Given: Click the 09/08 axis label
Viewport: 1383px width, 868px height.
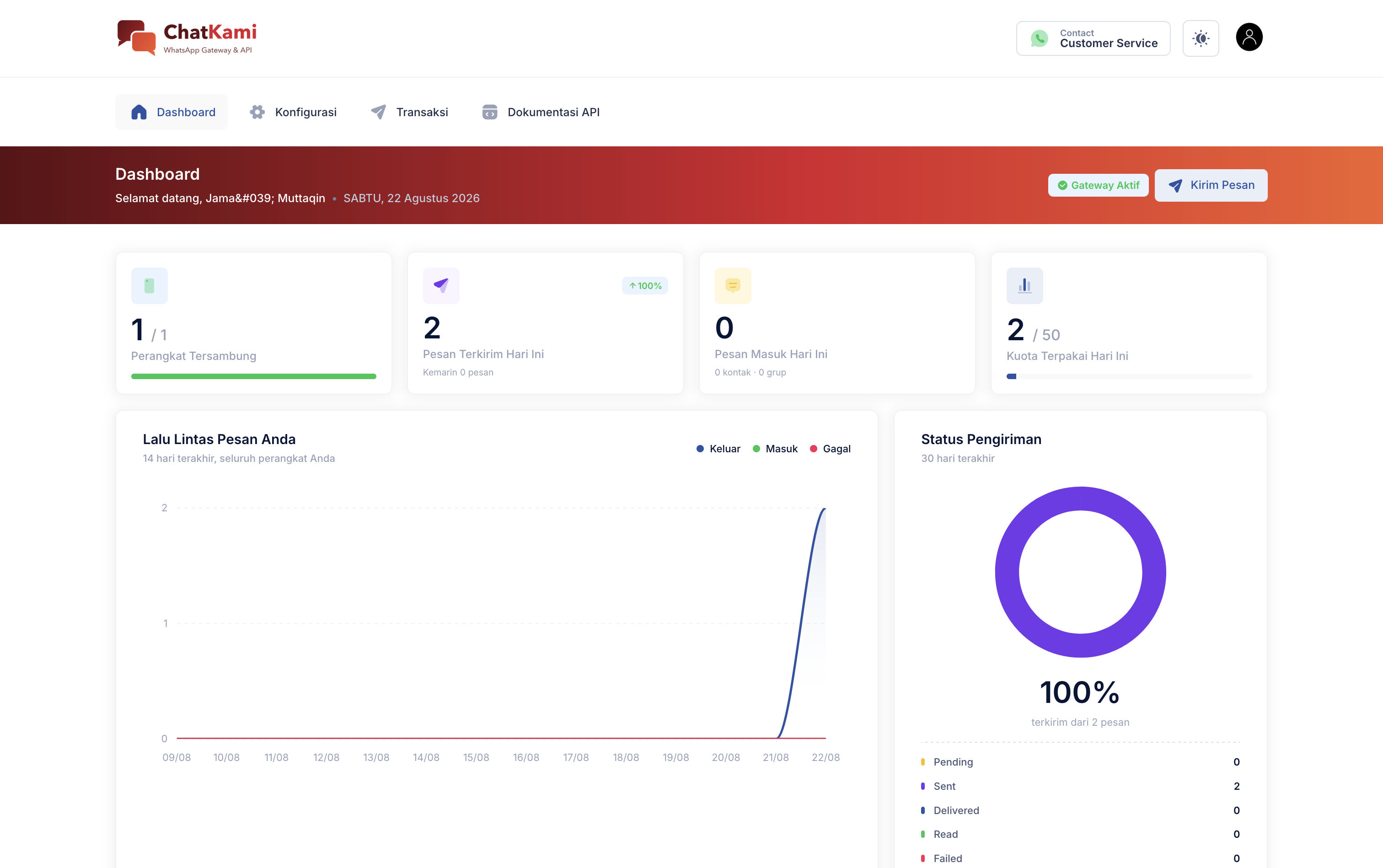Looking at the screenshot, I should click(x=176, y=758).
